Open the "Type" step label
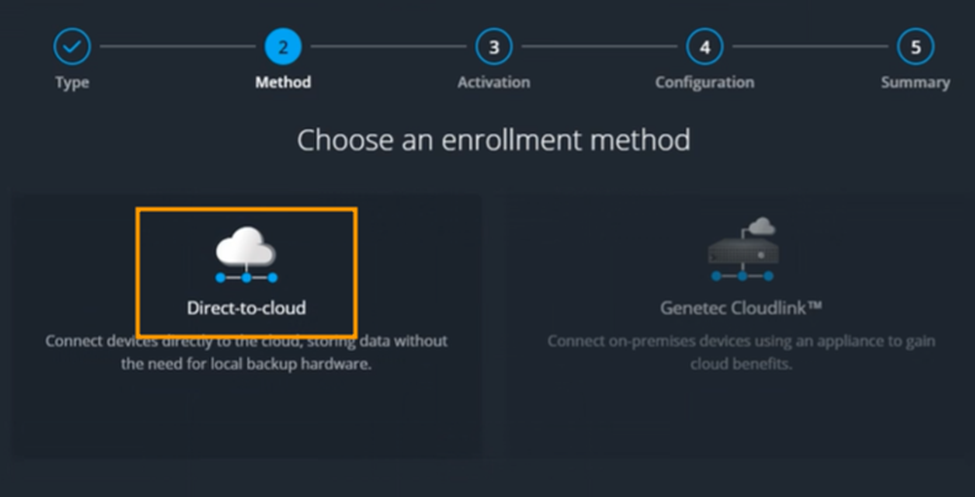The image size is (975, 497). [x=71, y=82]
